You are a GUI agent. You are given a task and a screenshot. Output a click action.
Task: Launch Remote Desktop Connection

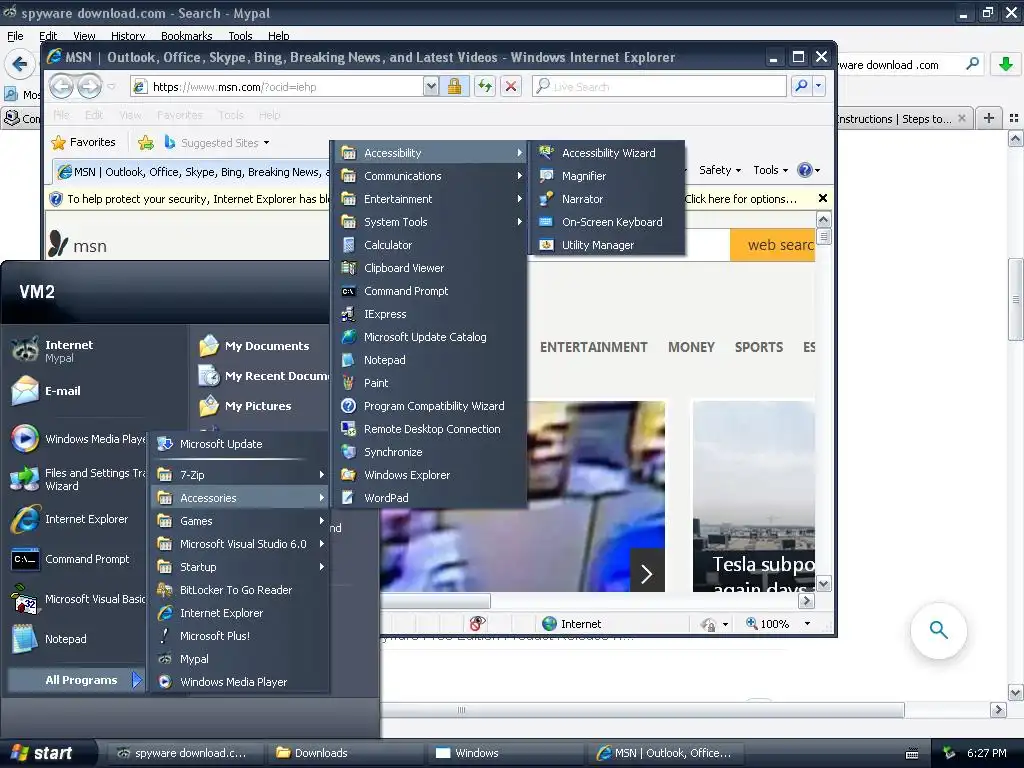point(430,429)
